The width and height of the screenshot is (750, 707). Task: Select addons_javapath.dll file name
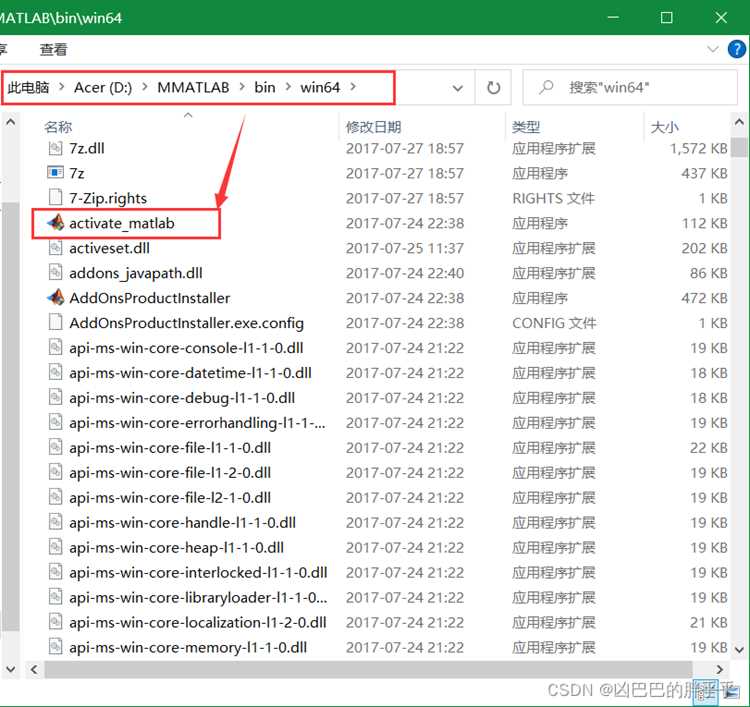135,273
